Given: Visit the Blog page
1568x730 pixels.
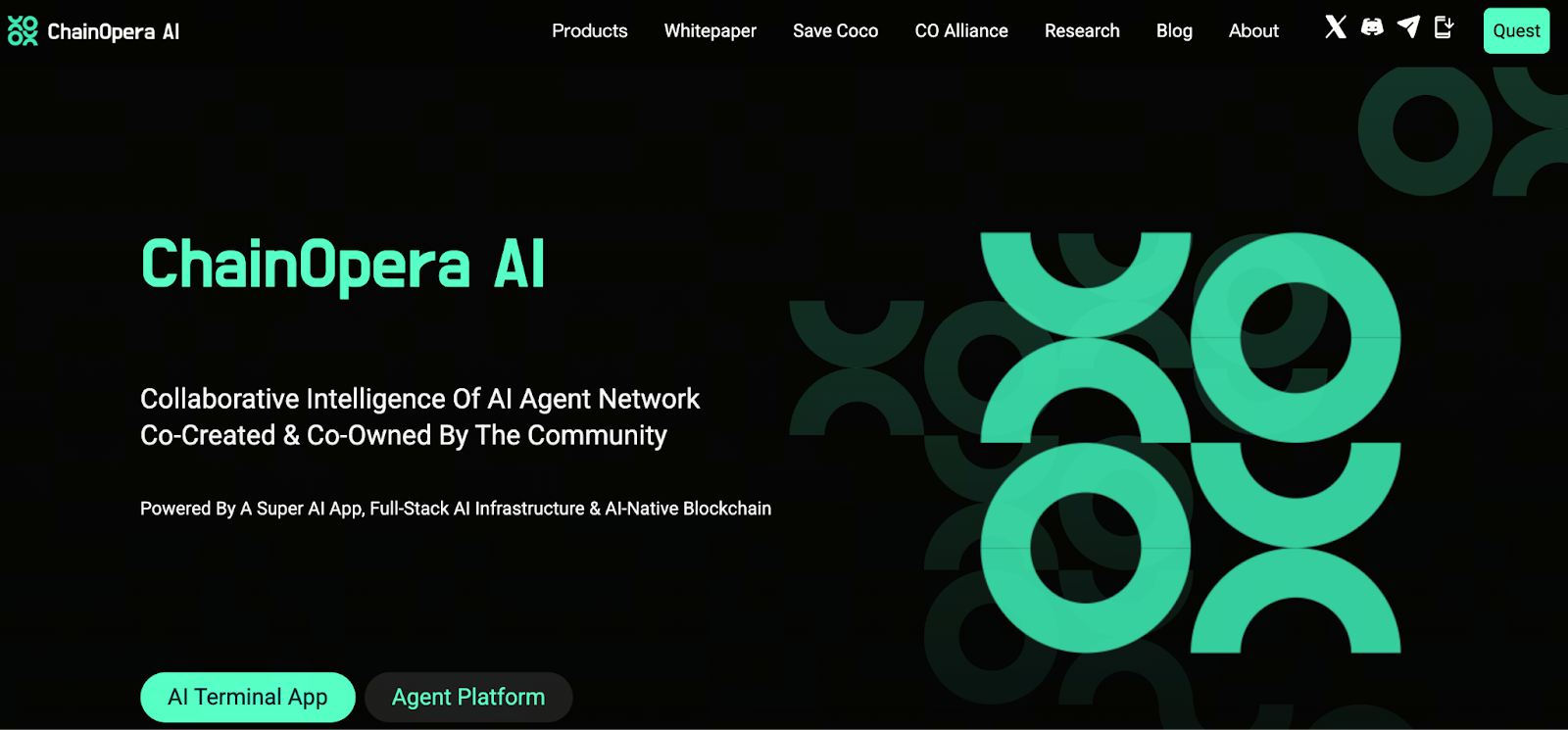Looking at the screenshot, I should 1174,31.
